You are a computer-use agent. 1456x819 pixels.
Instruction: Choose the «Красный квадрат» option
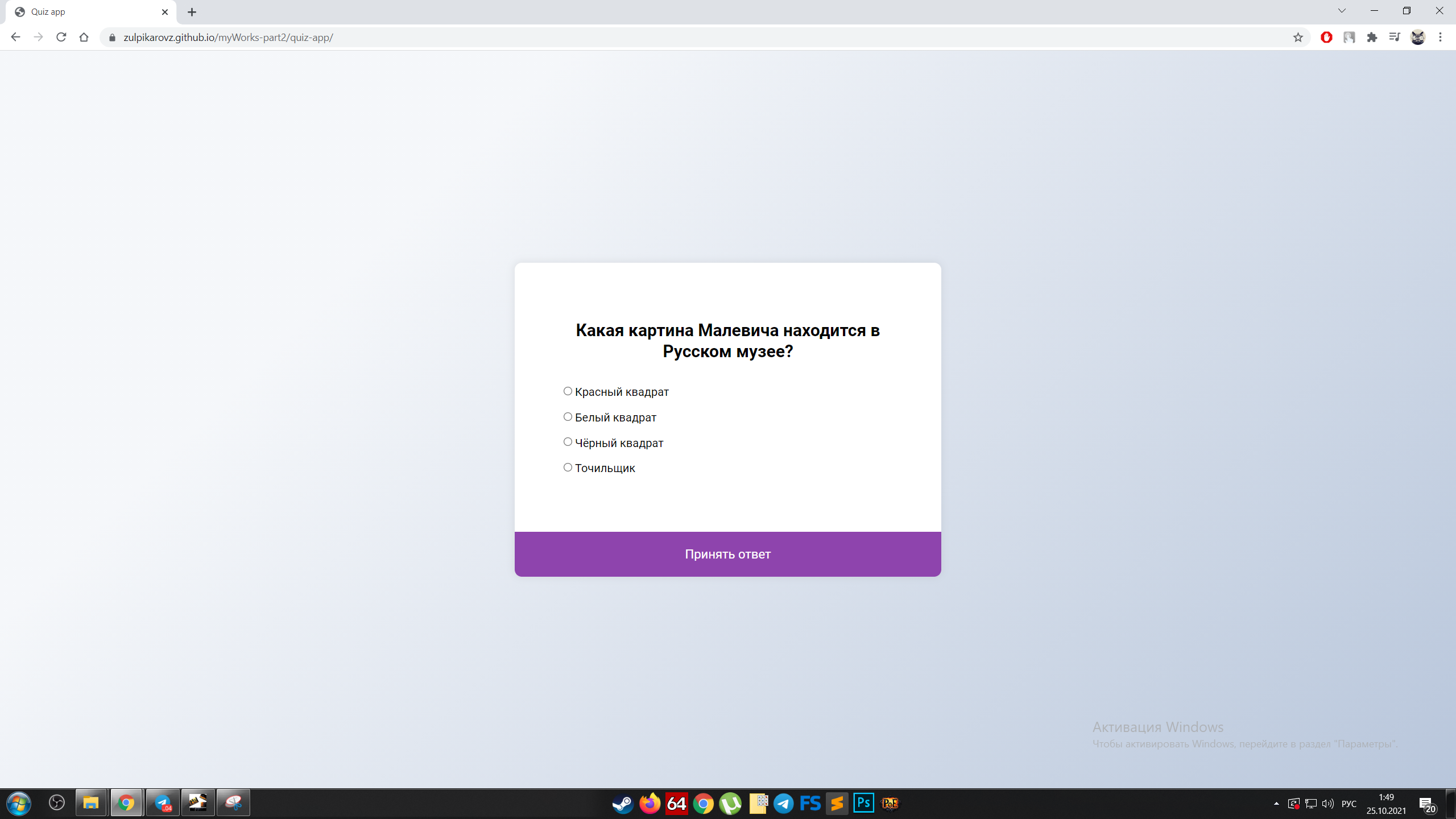(567, 391)
